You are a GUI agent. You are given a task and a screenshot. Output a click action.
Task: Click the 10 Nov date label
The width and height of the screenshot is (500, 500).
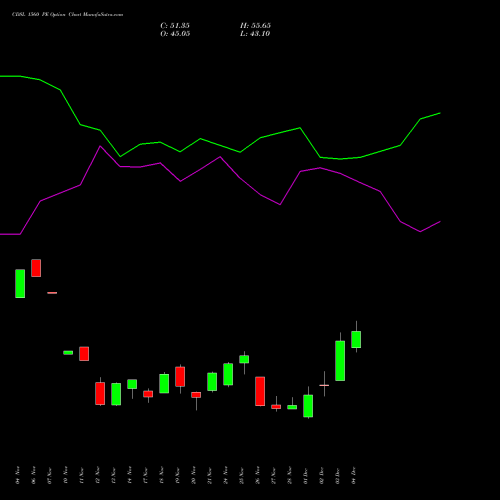click(66, 475)
